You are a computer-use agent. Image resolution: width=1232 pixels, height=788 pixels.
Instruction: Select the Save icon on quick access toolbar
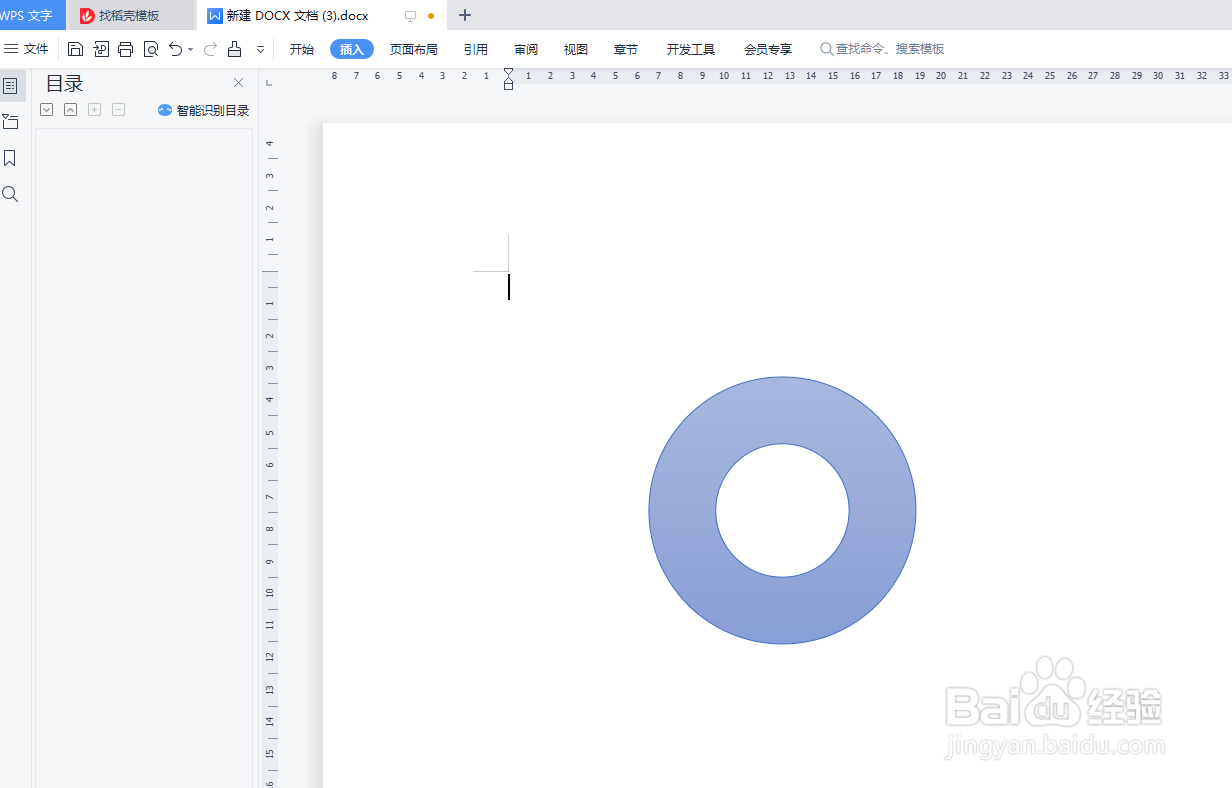(x=75, y=48)
